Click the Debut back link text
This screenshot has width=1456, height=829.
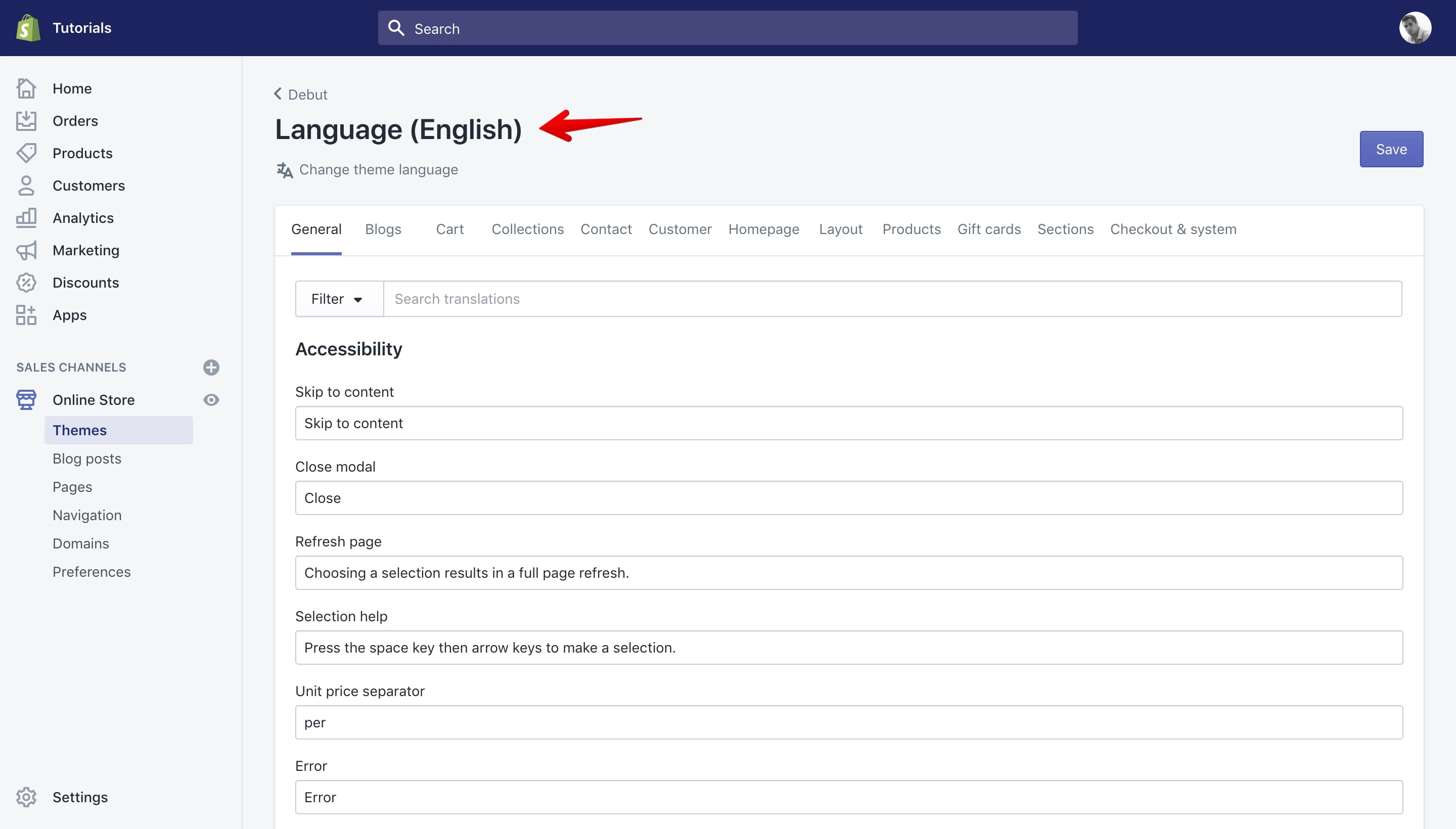[307, 95]
